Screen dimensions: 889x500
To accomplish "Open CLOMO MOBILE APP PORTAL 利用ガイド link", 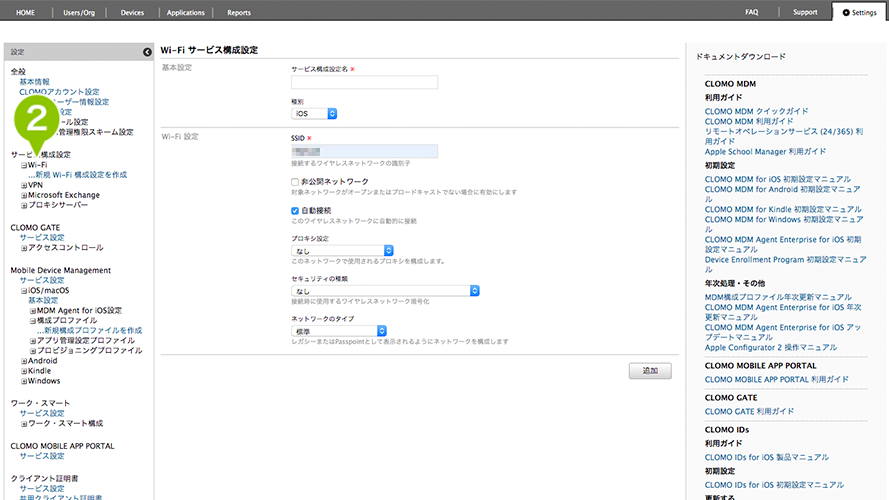I will (777, 379).
